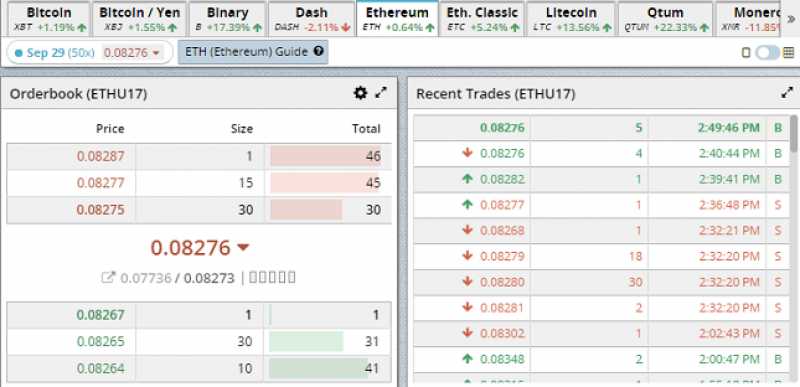The height and width of the screenshot is (387, 800).
Task: Click the Recent Trades (ETHU17) title
Action: tap(496, 94)
